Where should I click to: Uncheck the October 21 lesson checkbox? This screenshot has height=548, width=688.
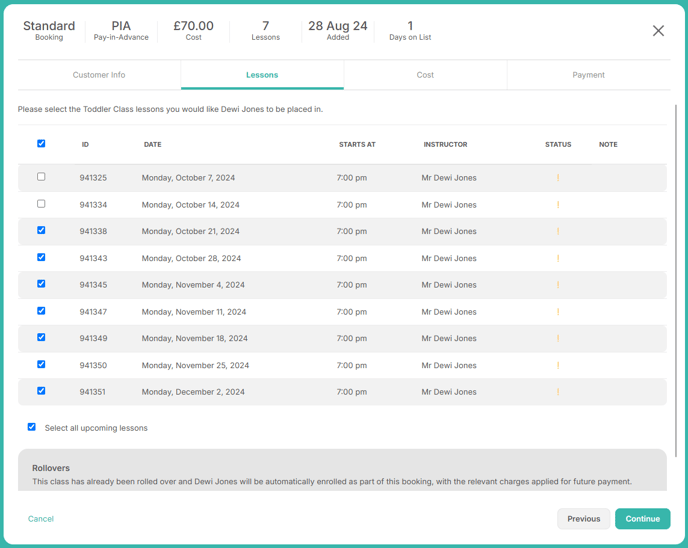(x=41, y=230)
